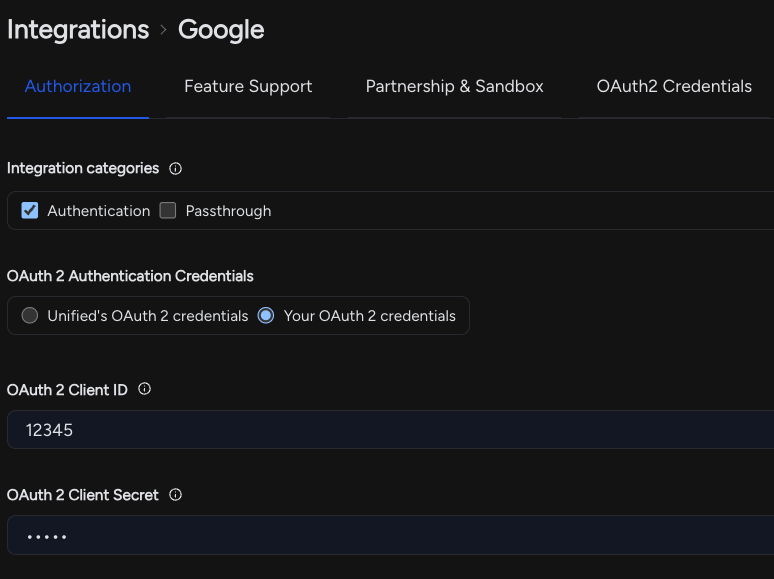Image resolution: width=774 pixels, height=579 pixels.
Task: Click the Integration categories heading label
Action: tap(83, 169)
